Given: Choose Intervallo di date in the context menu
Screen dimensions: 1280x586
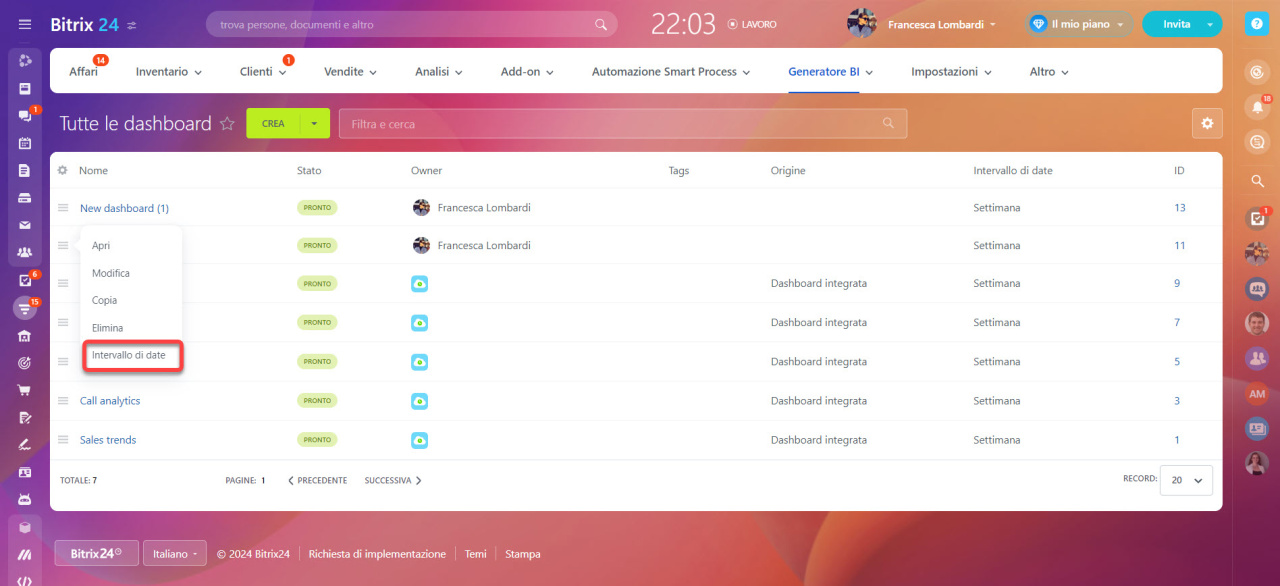Looking at the screenshot, I should pos(133,355).
